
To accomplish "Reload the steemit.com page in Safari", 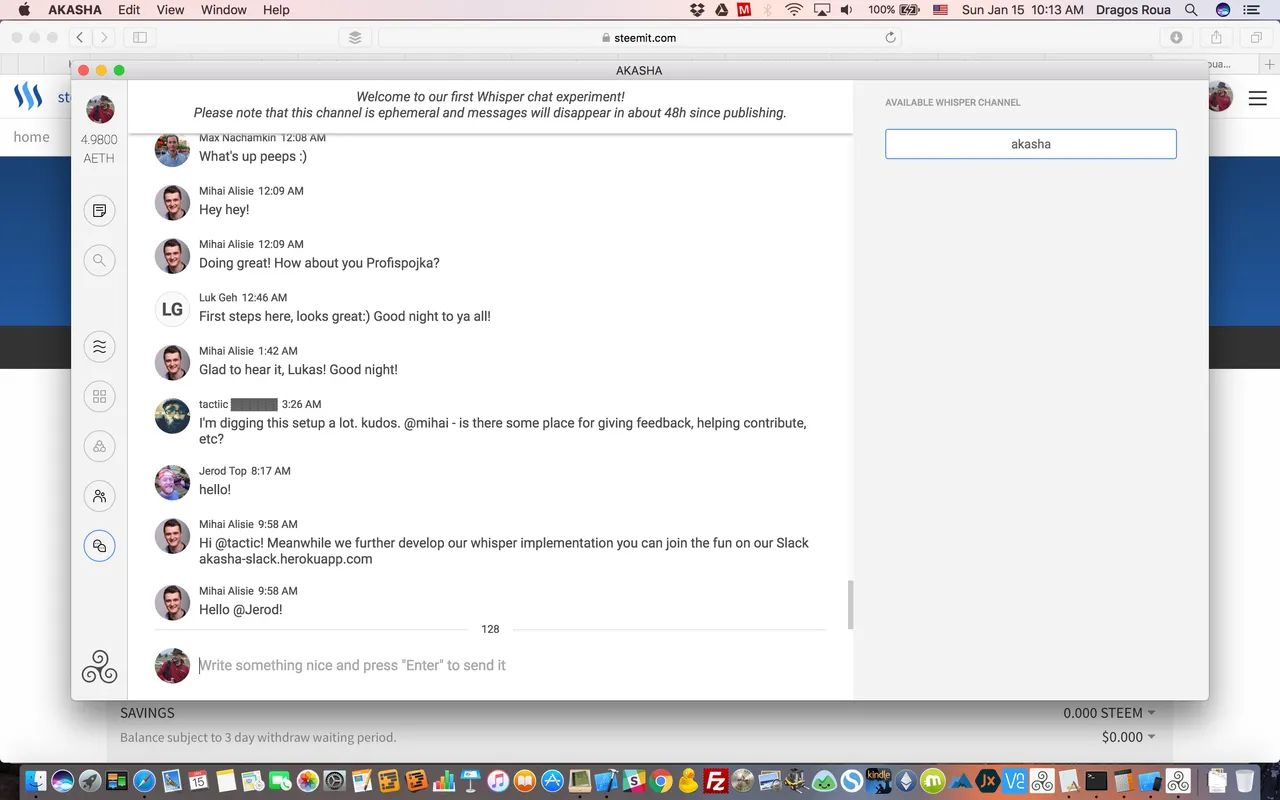I will click(890, 37).
